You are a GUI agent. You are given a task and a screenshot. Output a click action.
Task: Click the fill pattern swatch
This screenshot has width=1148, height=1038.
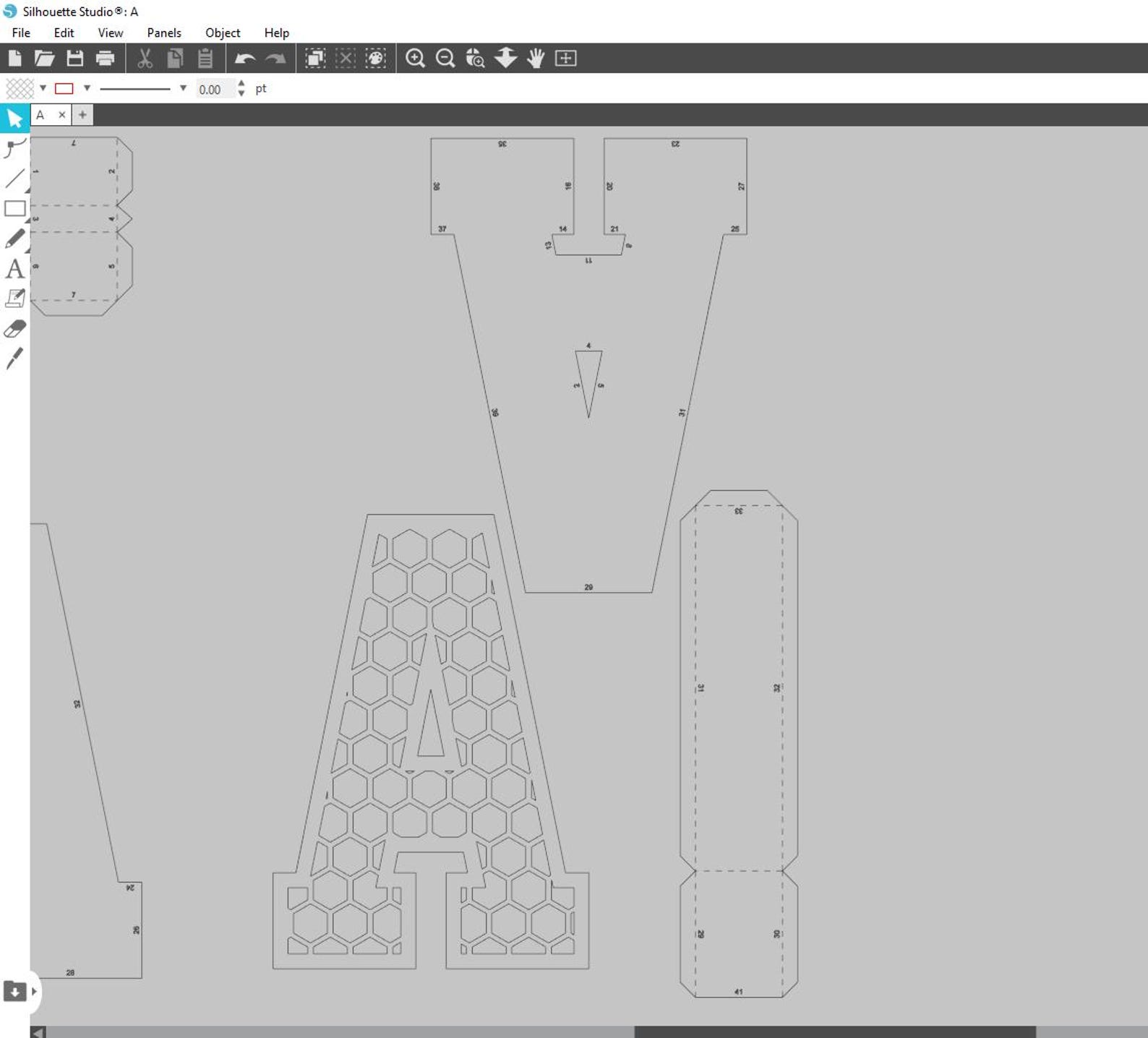click(x=20, y=88)
